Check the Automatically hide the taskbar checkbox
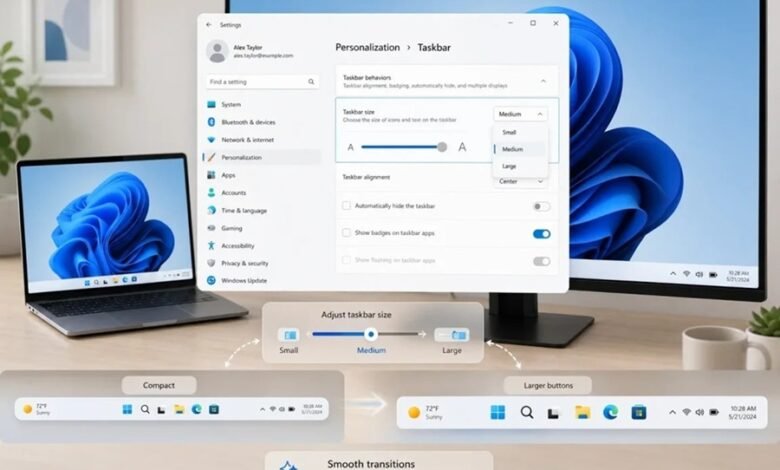Viewport: 780px width, 470px height. (346, 205)
